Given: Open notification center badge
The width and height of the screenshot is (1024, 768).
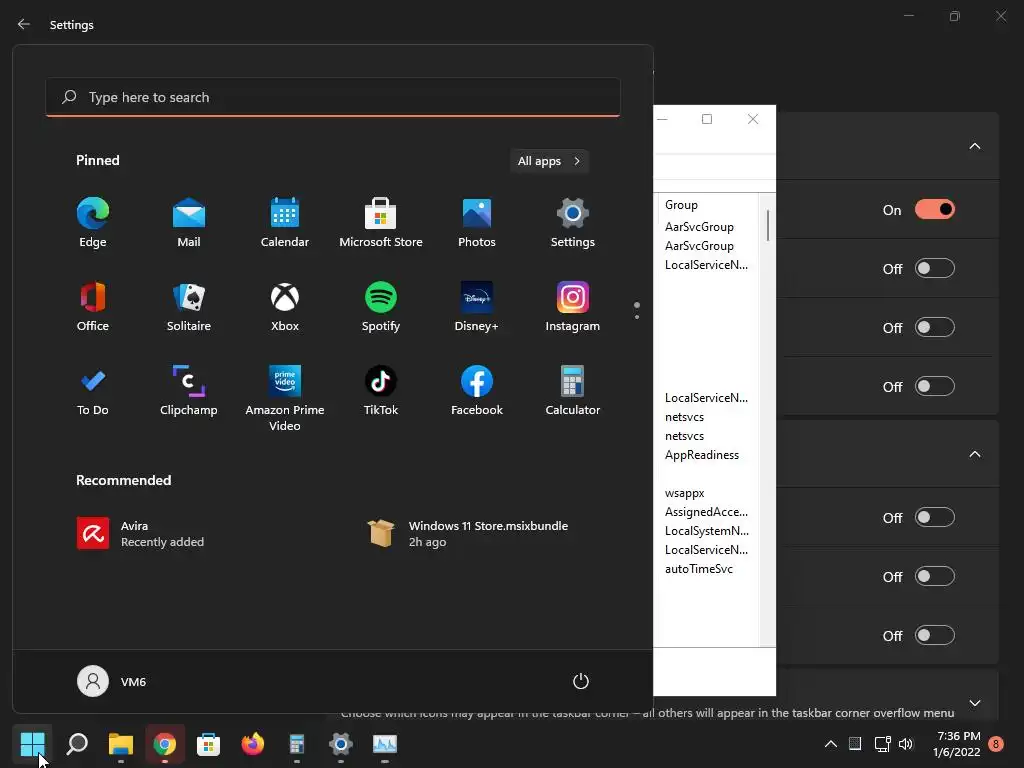Looking at the screenshot, I should click(x=996, y=744).
